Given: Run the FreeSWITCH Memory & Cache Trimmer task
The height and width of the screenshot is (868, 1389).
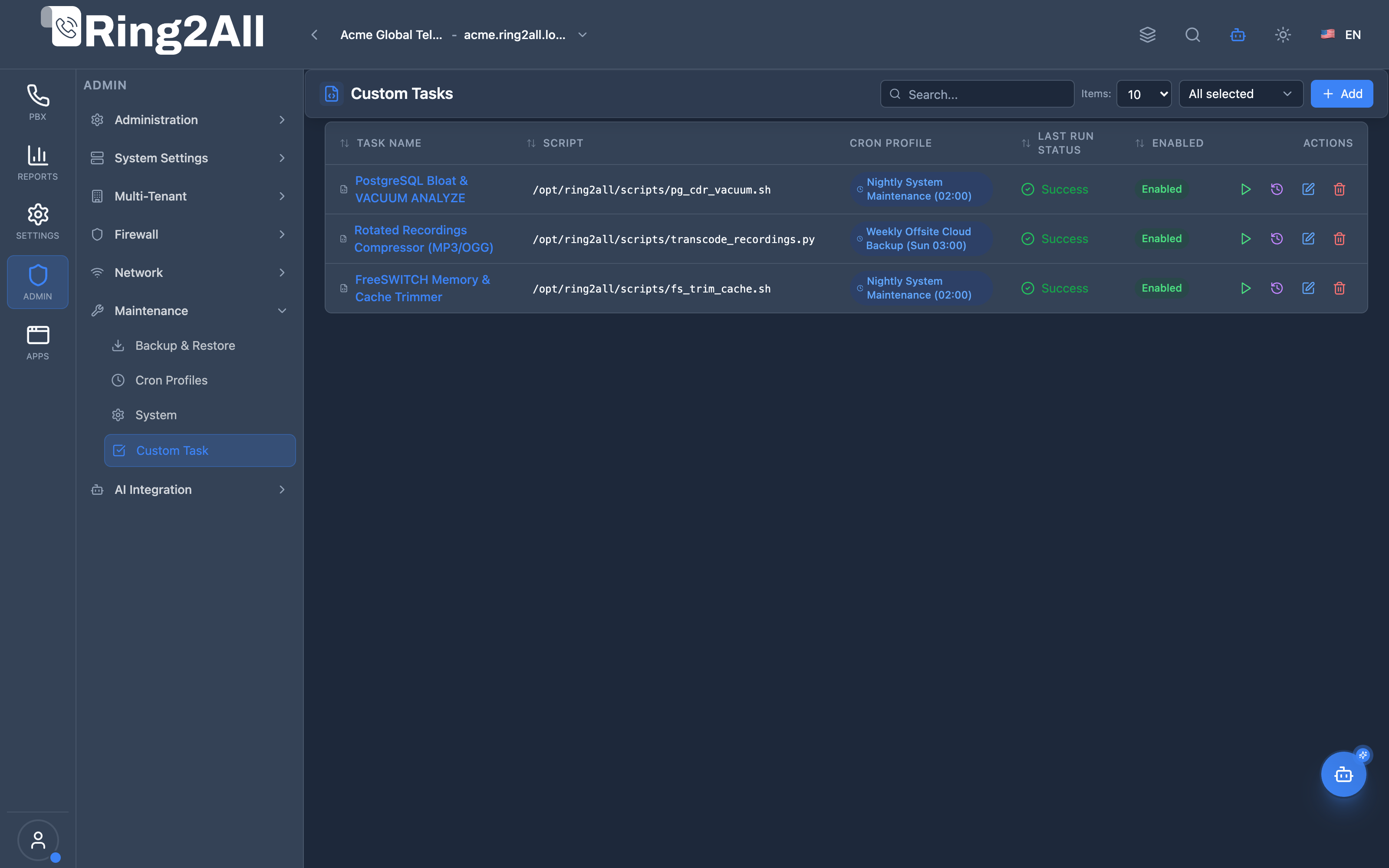Looking at the screenshot, I should (1245, 288).
